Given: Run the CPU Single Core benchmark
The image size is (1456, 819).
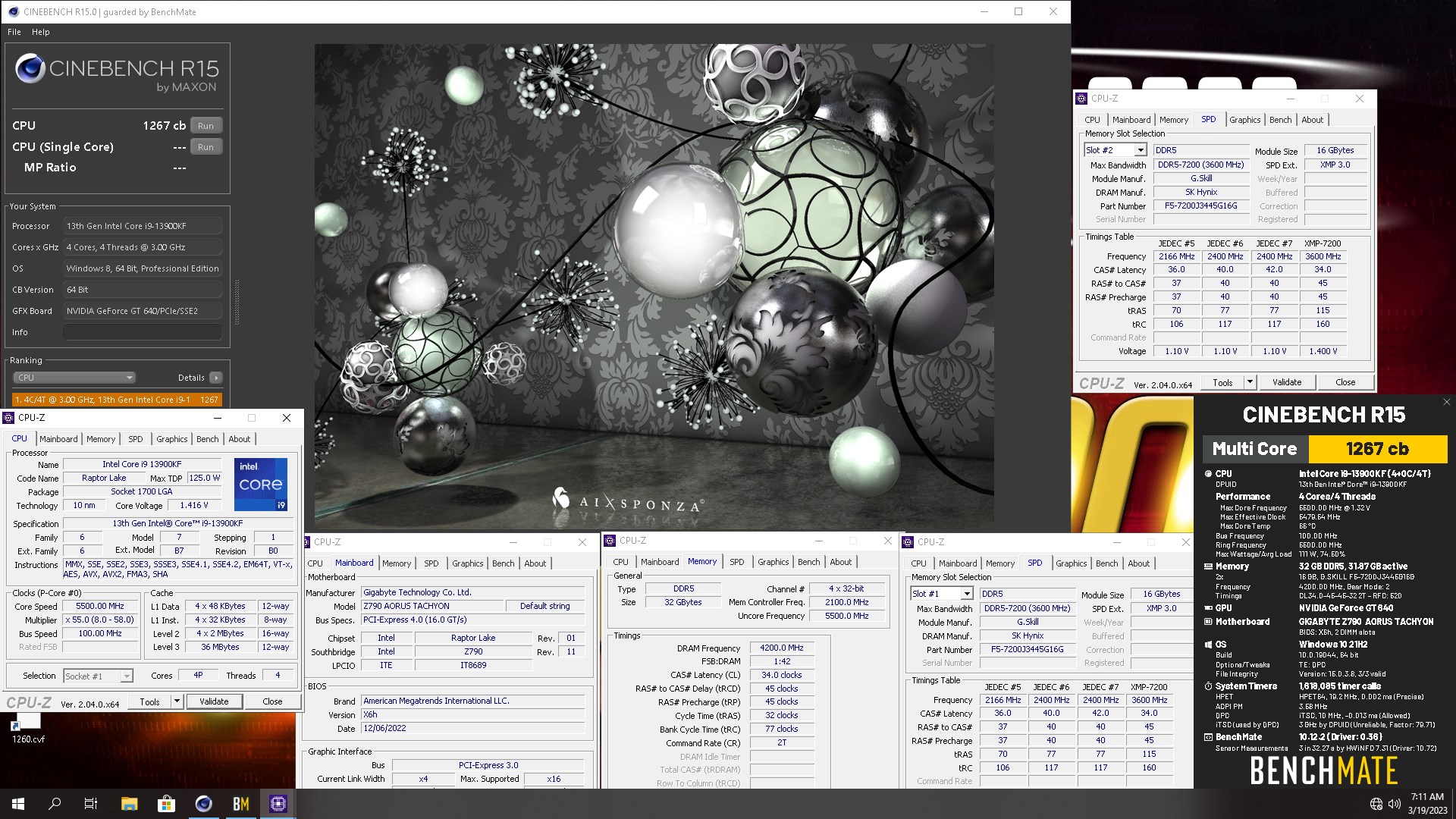Looking at the screenshot, I should coord(206,147).
